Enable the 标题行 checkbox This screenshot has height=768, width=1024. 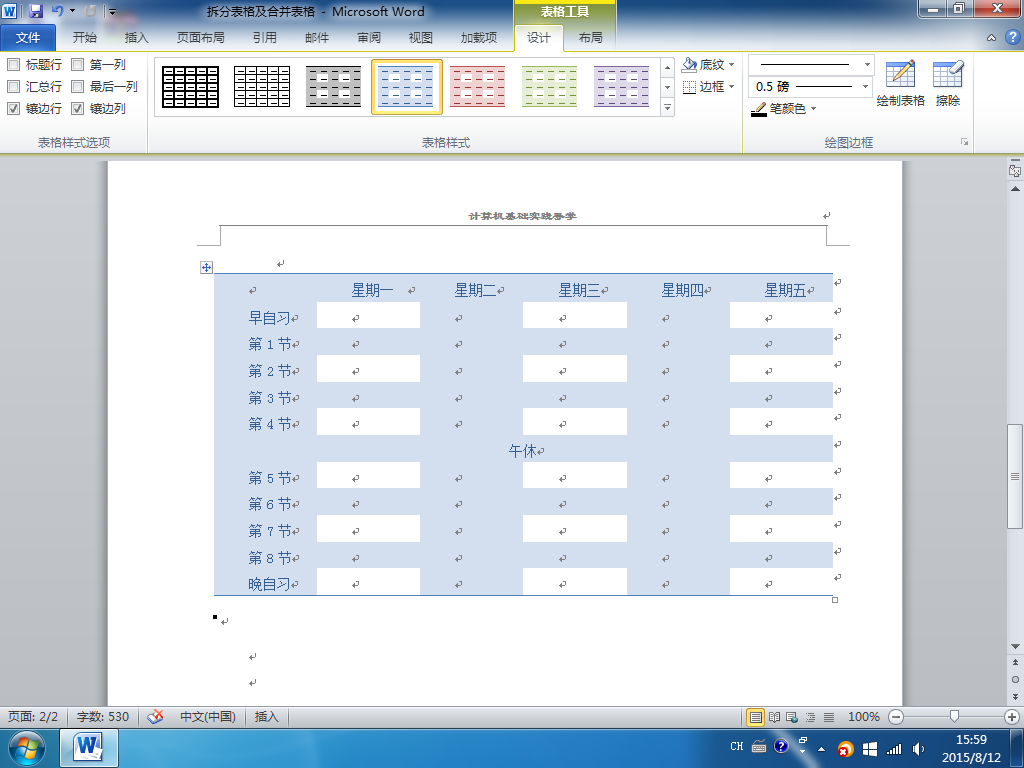[14, 65]
